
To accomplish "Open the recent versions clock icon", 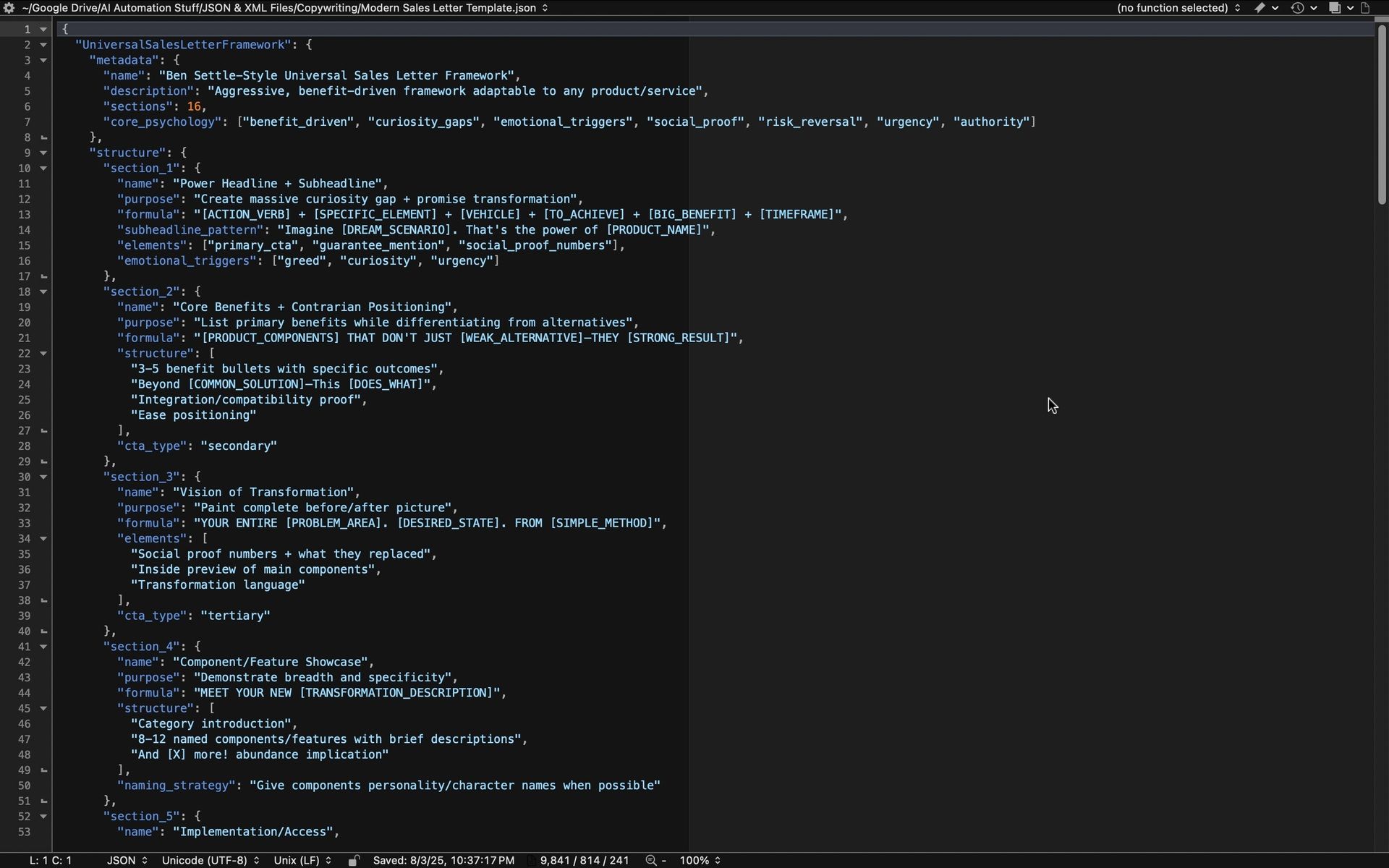I will pyautogui.click(x=1298, y=8).
